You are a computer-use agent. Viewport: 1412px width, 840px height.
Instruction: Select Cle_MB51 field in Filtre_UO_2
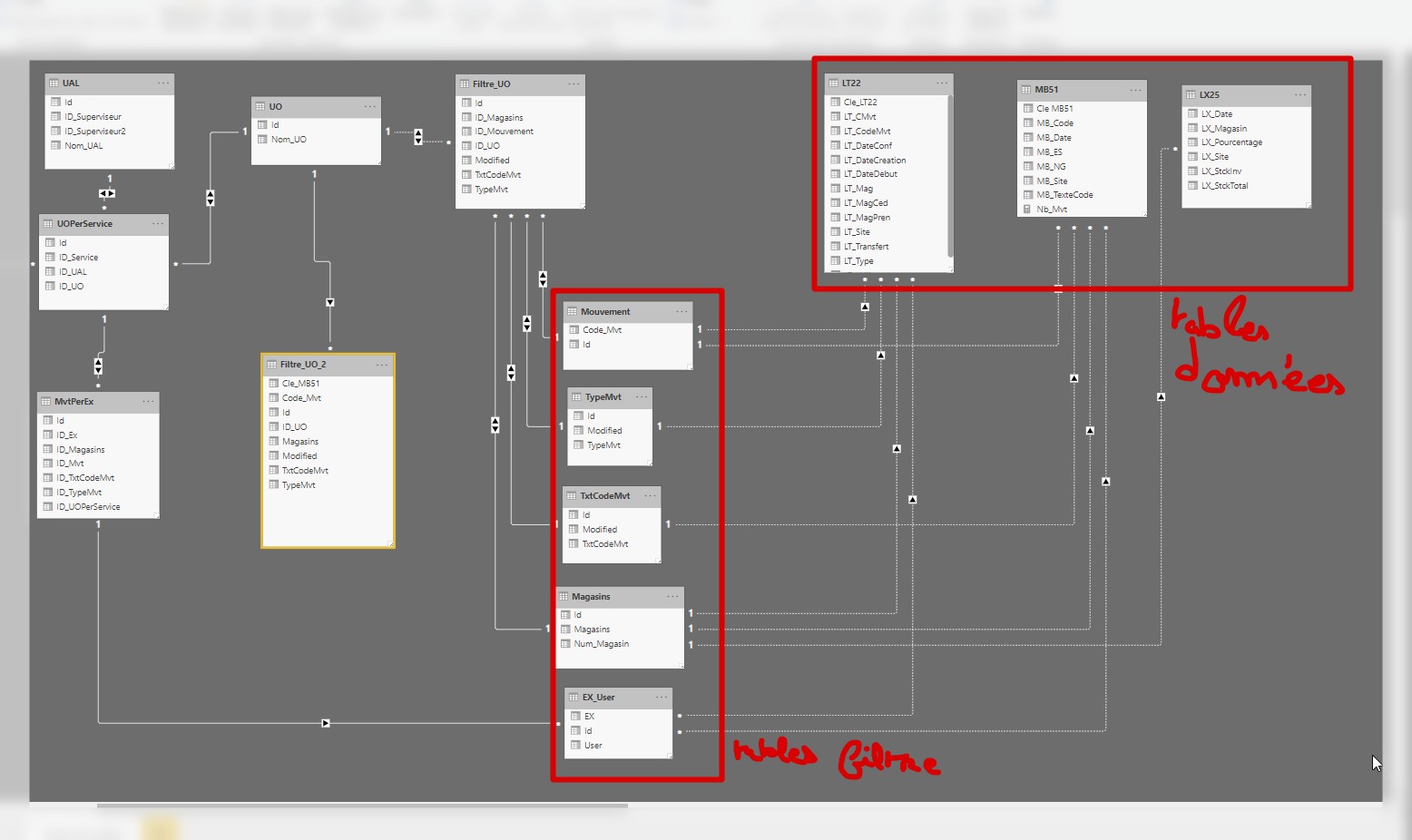(x=300, y=383)
